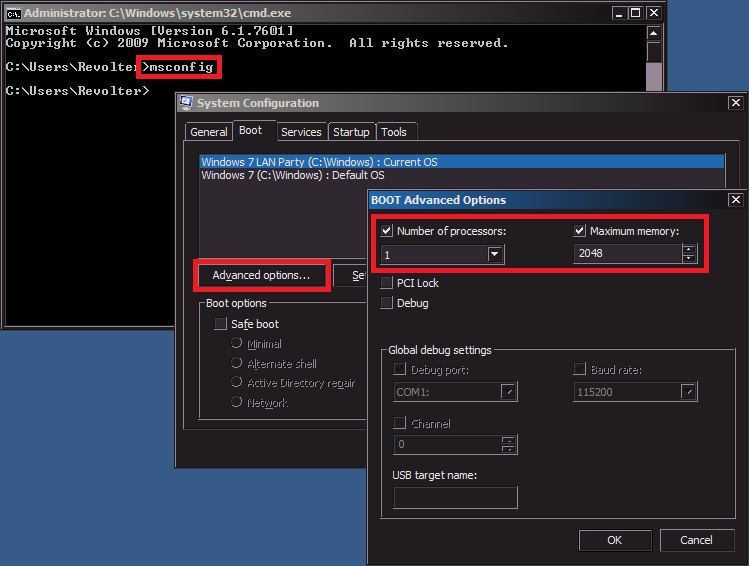Click the Advanced options... button
This screenshot has width=749, height=566.
261,275
